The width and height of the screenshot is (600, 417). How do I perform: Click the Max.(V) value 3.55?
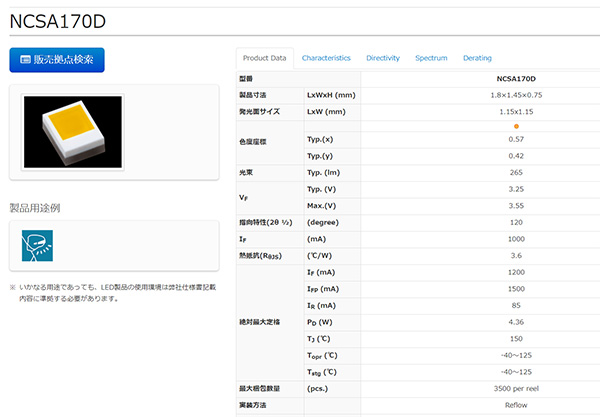(x=516, y=206)
